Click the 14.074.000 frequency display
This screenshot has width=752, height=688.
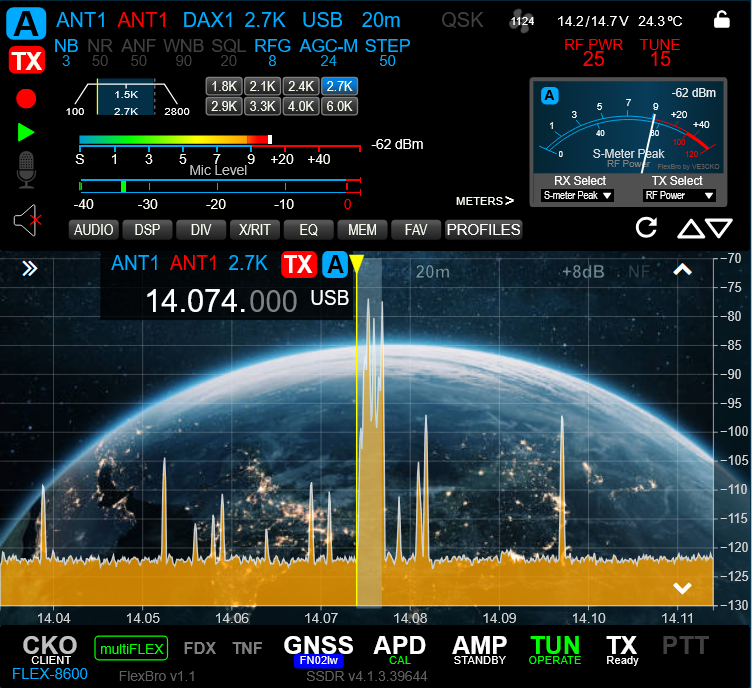221,301
